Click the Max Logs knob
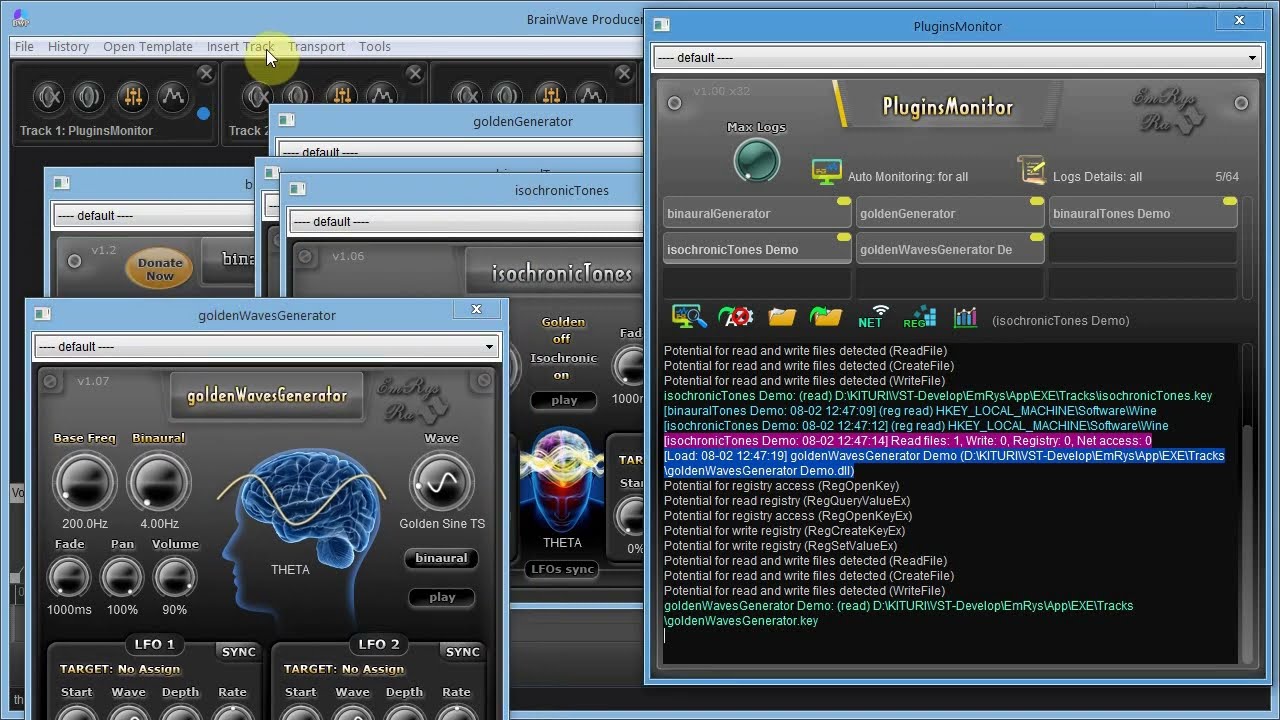Viewport: 1280px width, 720px height. pos(757,160)
